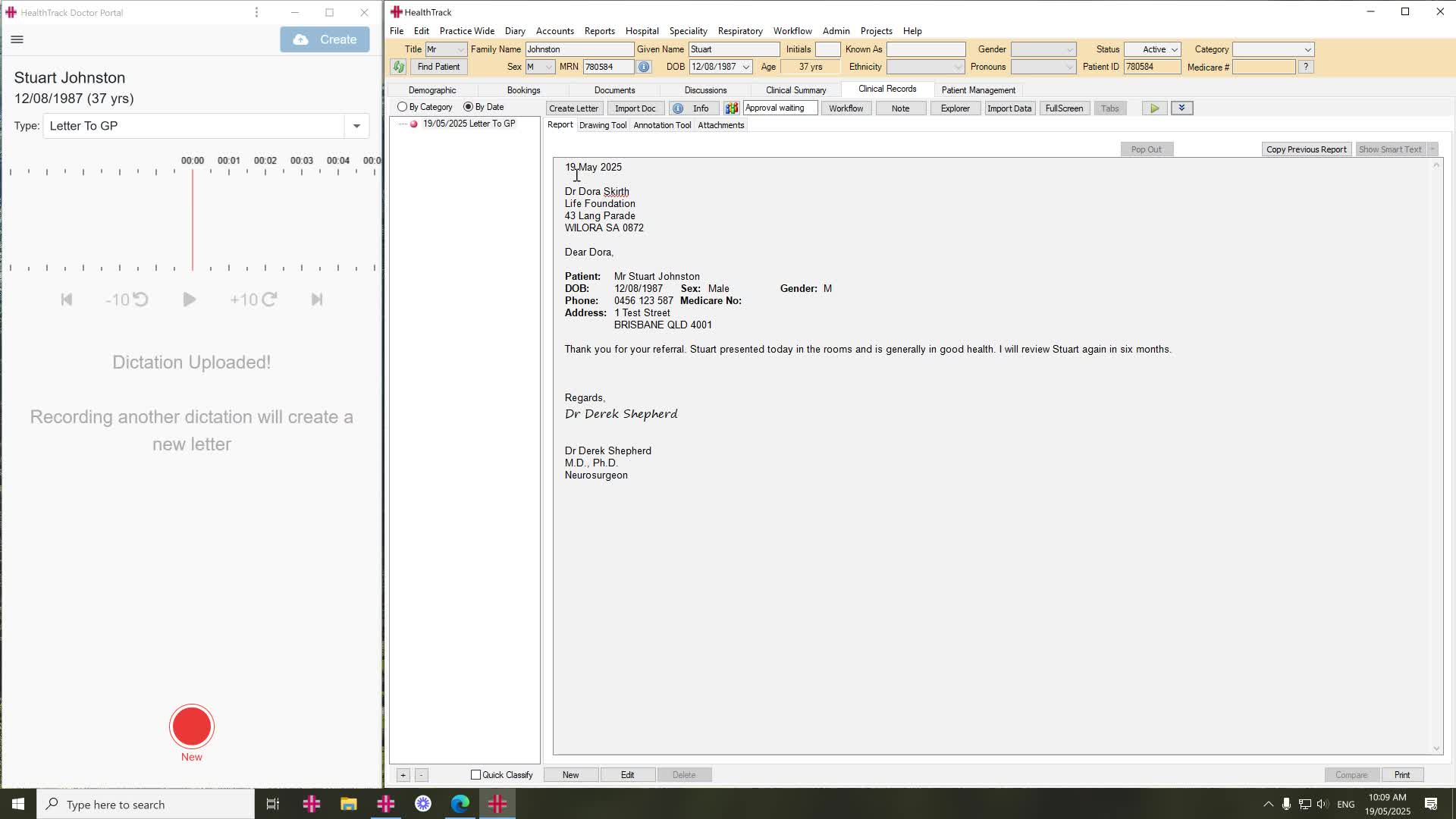The height and width of the screenshot is (819, 1456).
Task: Open the Respiratory menu
Action: [740, 31]
